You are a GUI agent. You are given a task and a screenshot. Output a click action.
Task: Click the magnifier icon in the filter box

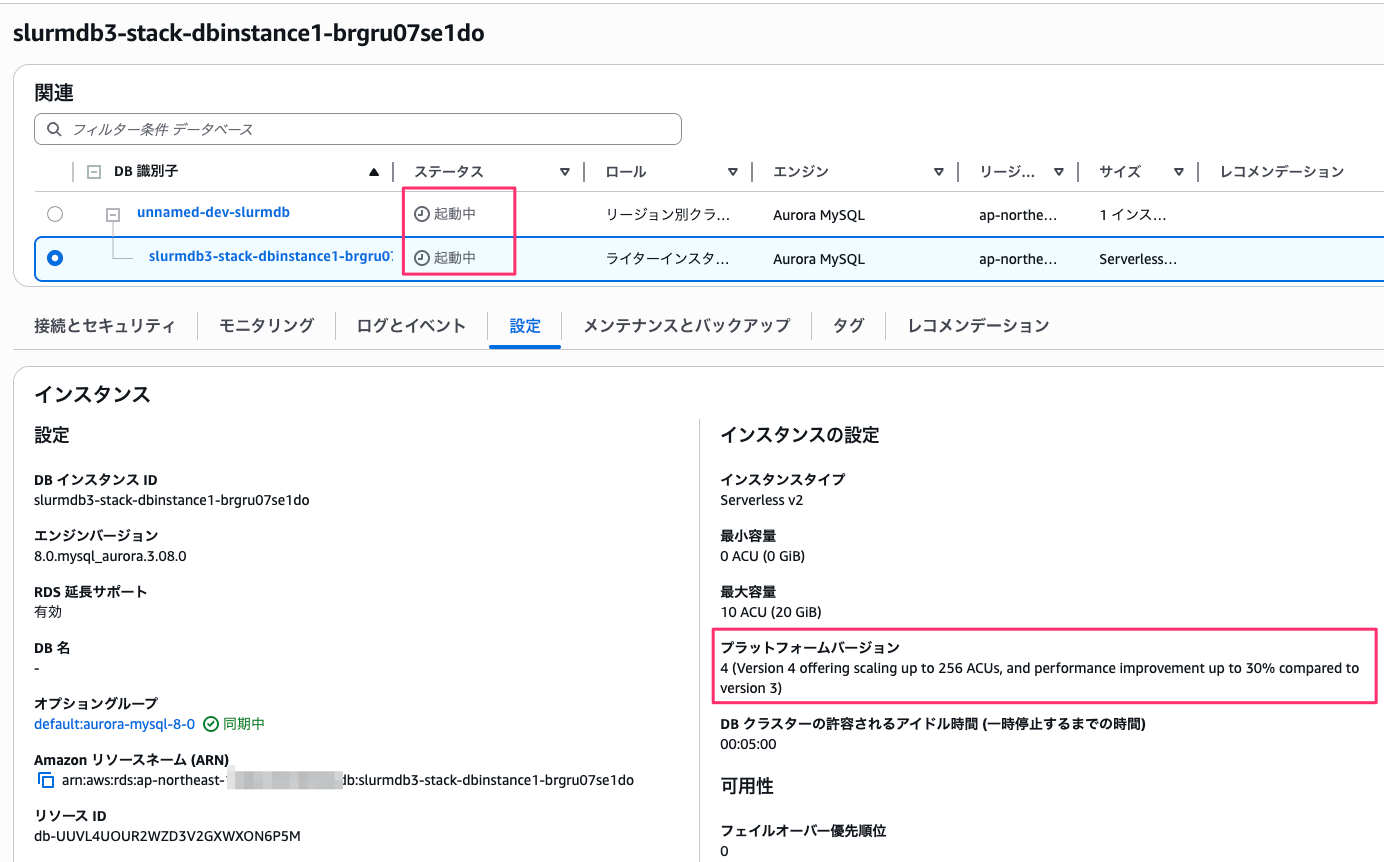(x=54, y=129)
